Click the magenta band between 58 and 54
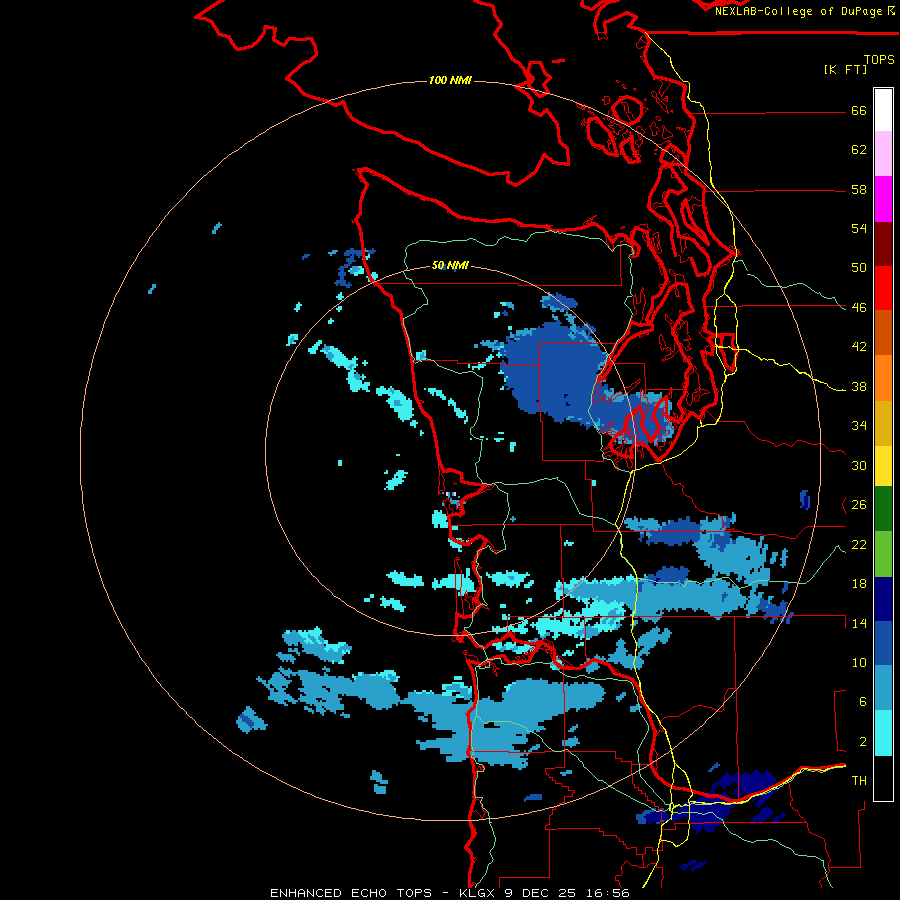The height and width of the screenshot is (900, 900). click(x=883, y=199)
